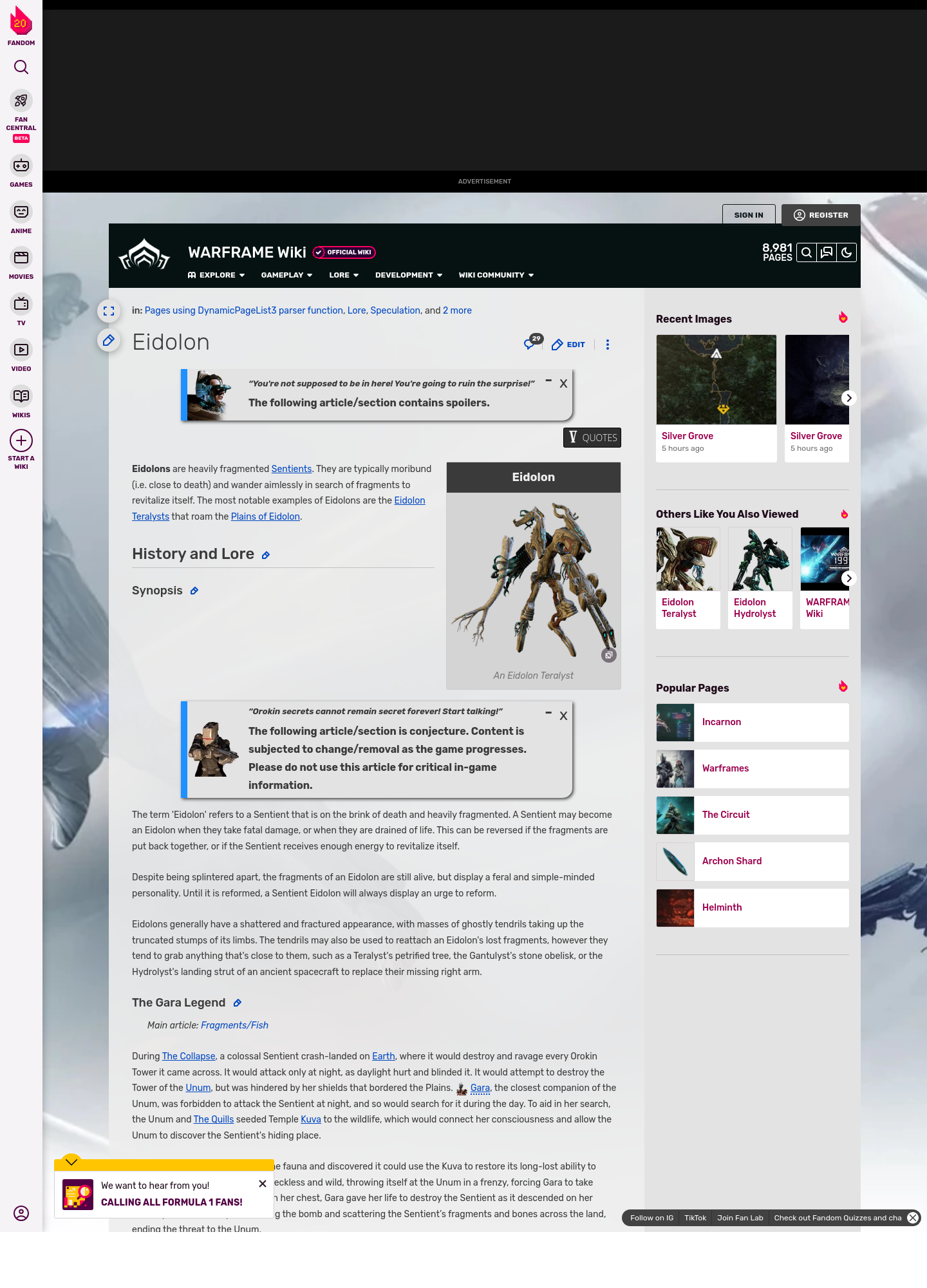Advance Recent Images carousel arrow
Viewport: 927px width, 1288px height.
(849, 398)
